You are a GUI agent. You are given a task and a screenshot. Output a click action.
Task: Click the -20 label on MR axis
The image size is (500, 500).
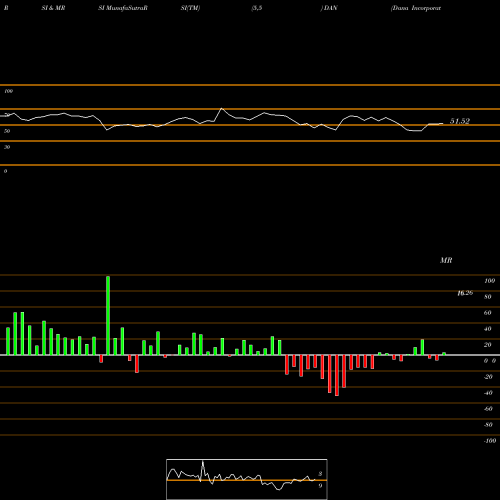(488, 377)
